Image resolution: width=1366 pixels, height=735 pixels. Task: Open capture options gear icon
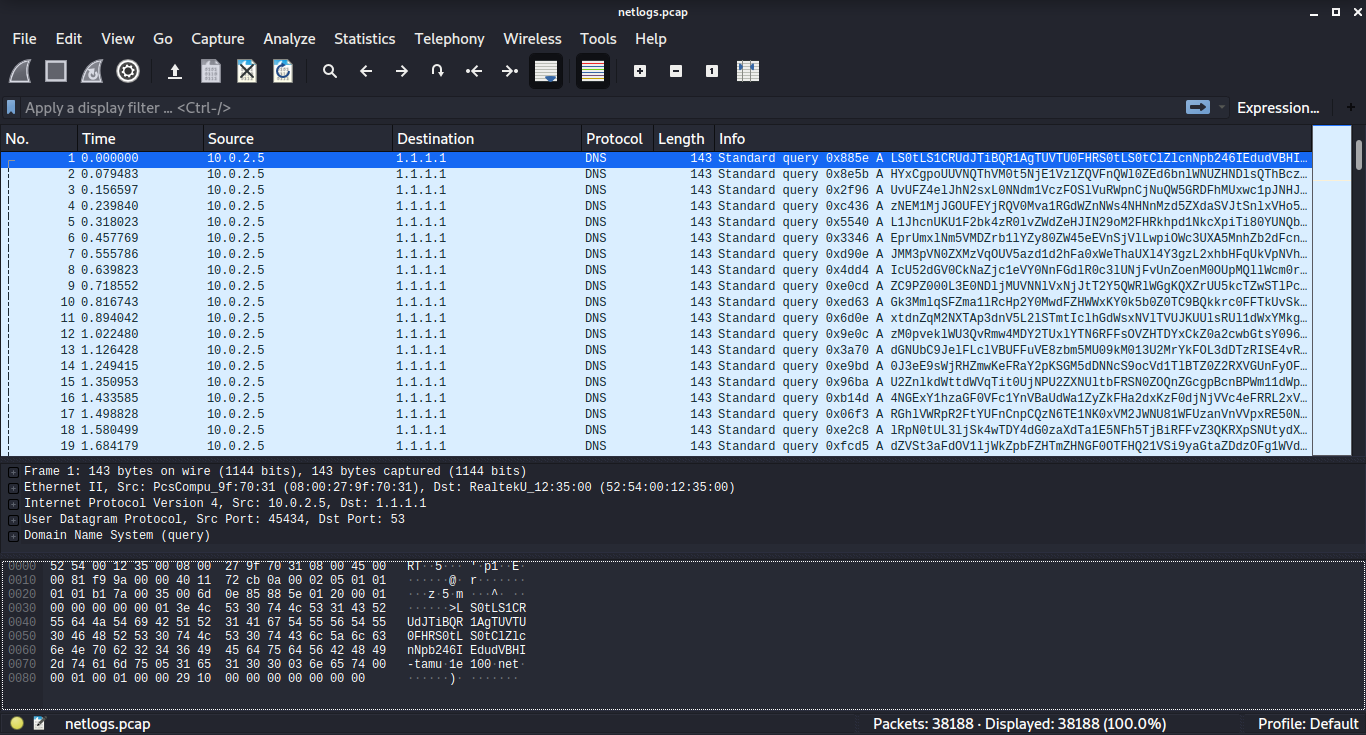tap(128, 71)
